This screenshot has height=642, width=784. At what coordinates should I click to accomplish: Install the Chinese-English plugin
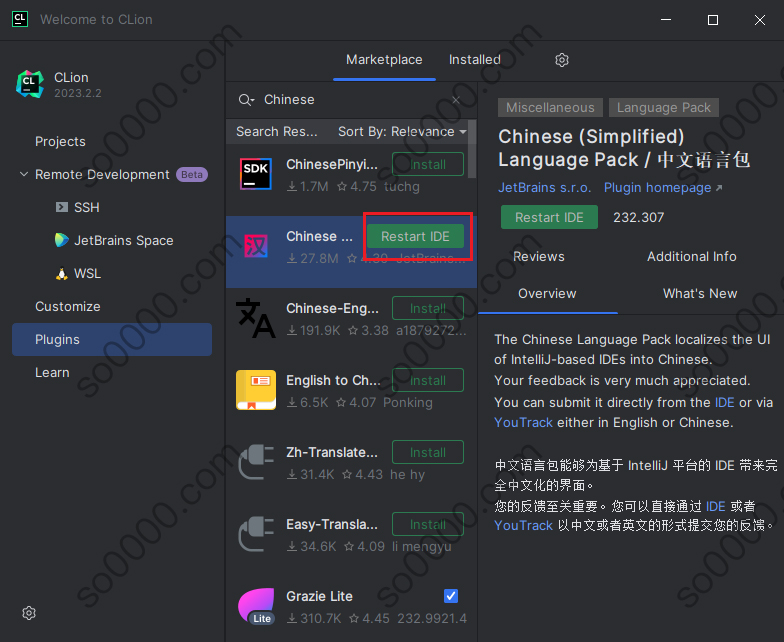pos(428,308)
